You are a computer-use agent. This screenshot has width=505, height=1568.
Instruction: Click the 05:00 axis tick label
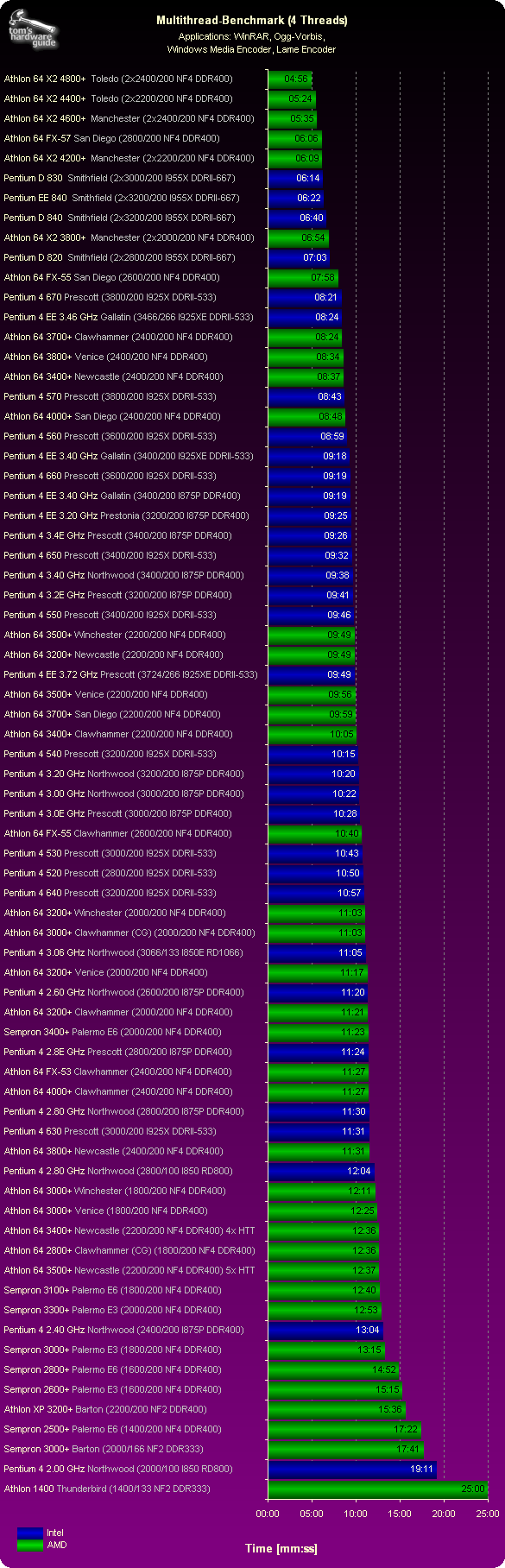click(312, 1514)
